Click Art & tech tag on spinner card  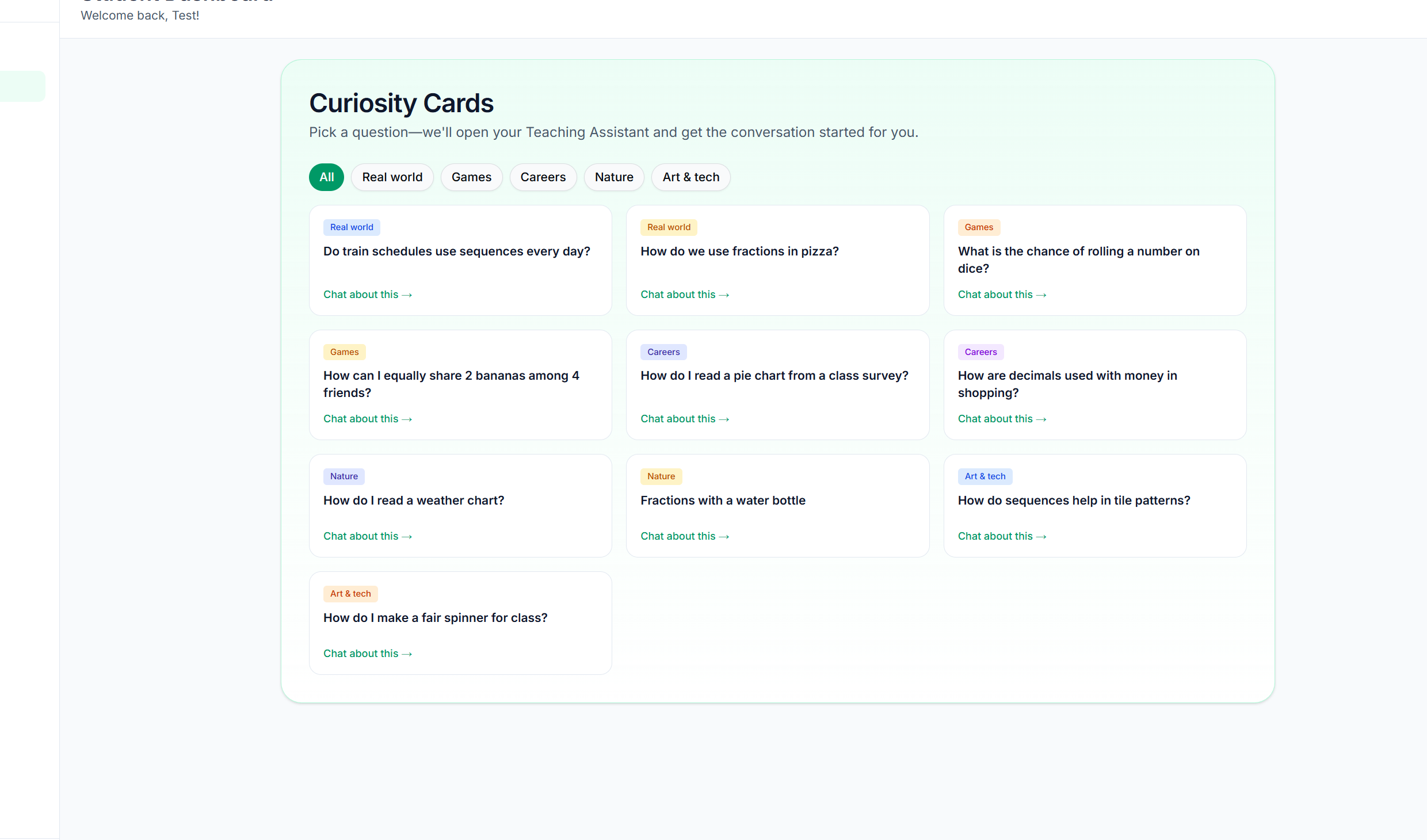[350, 594]
